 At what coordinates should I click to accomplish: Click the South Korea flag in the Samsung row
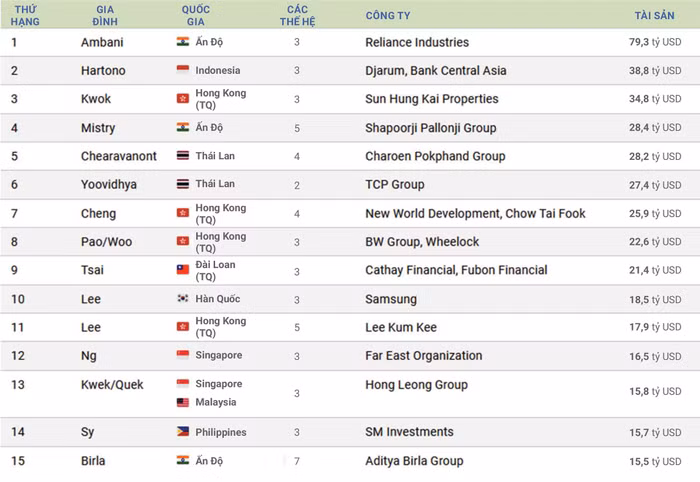pyautogui.click(x=183, y=299)
